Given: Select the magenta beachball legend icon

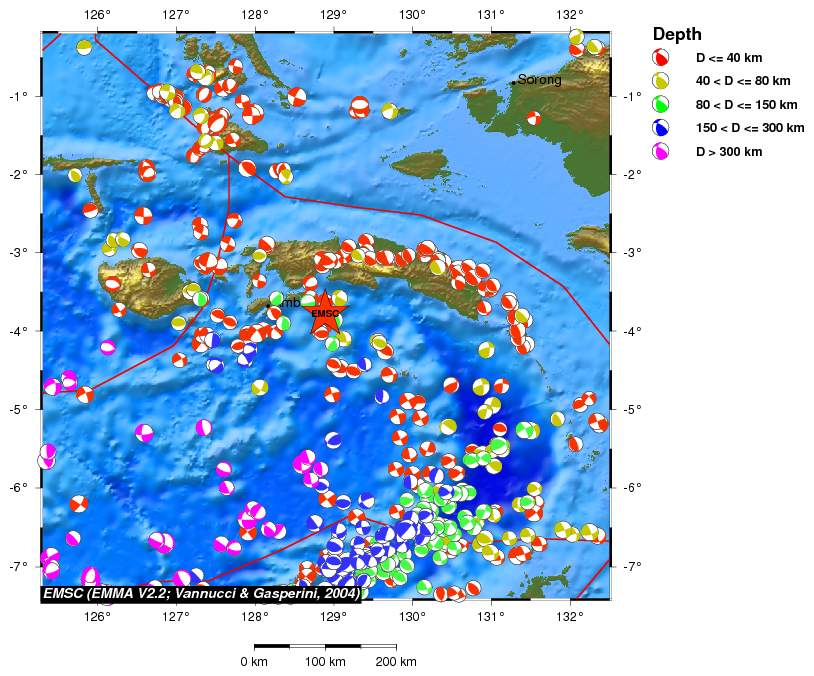Looking at the screenshot, I should pos(660,152).
